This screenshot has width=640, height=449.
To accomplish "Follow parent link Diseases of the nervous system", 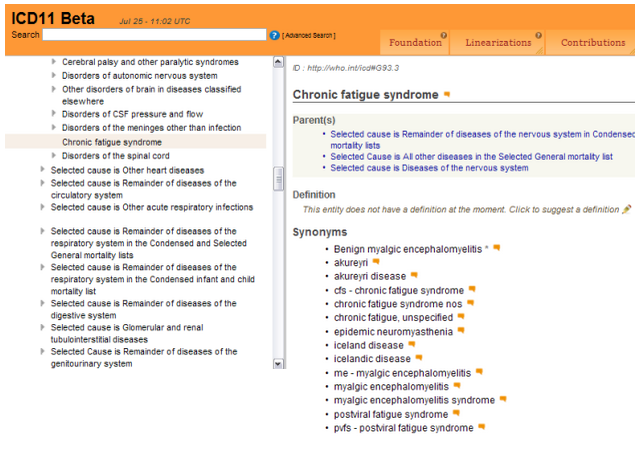I will tap(429, 168).
